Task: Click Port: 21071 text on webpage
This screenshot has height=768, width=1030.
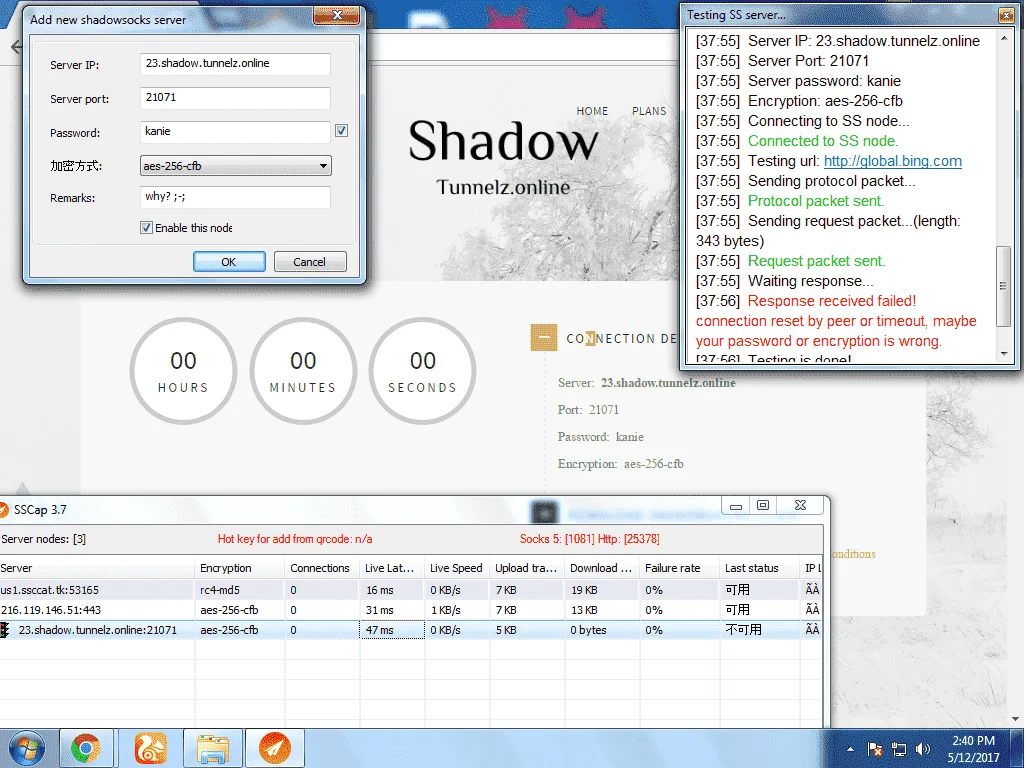Action: tap(588, 410)
